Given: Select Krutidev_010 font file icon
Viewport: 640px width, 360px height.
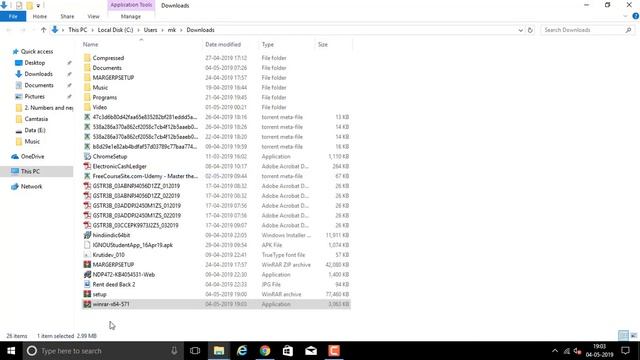Looking at the screenshot, I should [87, 255].
